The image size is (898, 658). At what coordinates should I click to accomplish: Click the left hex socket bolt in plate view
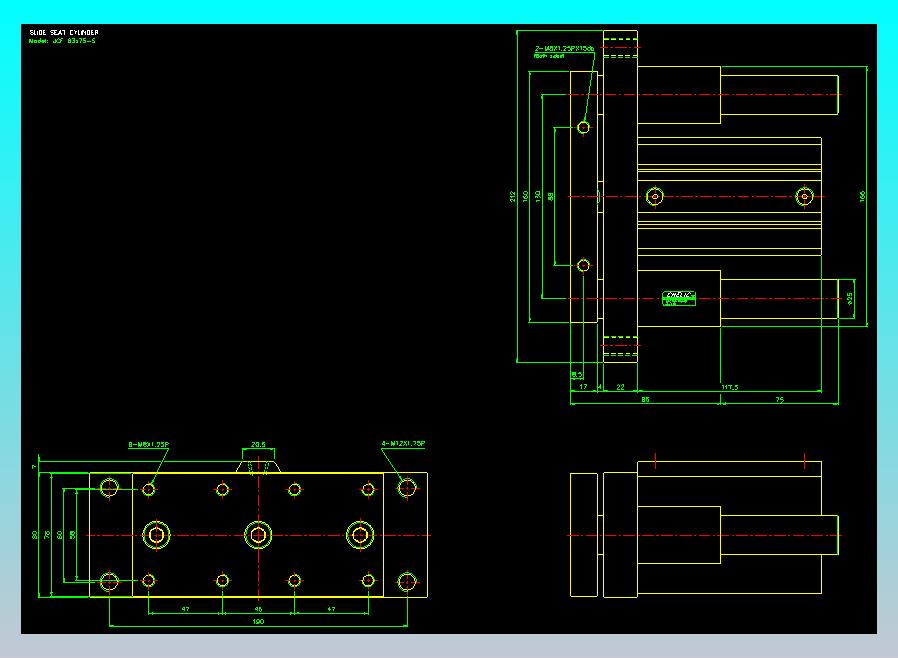pyautogui.click(x=156, y=535)
